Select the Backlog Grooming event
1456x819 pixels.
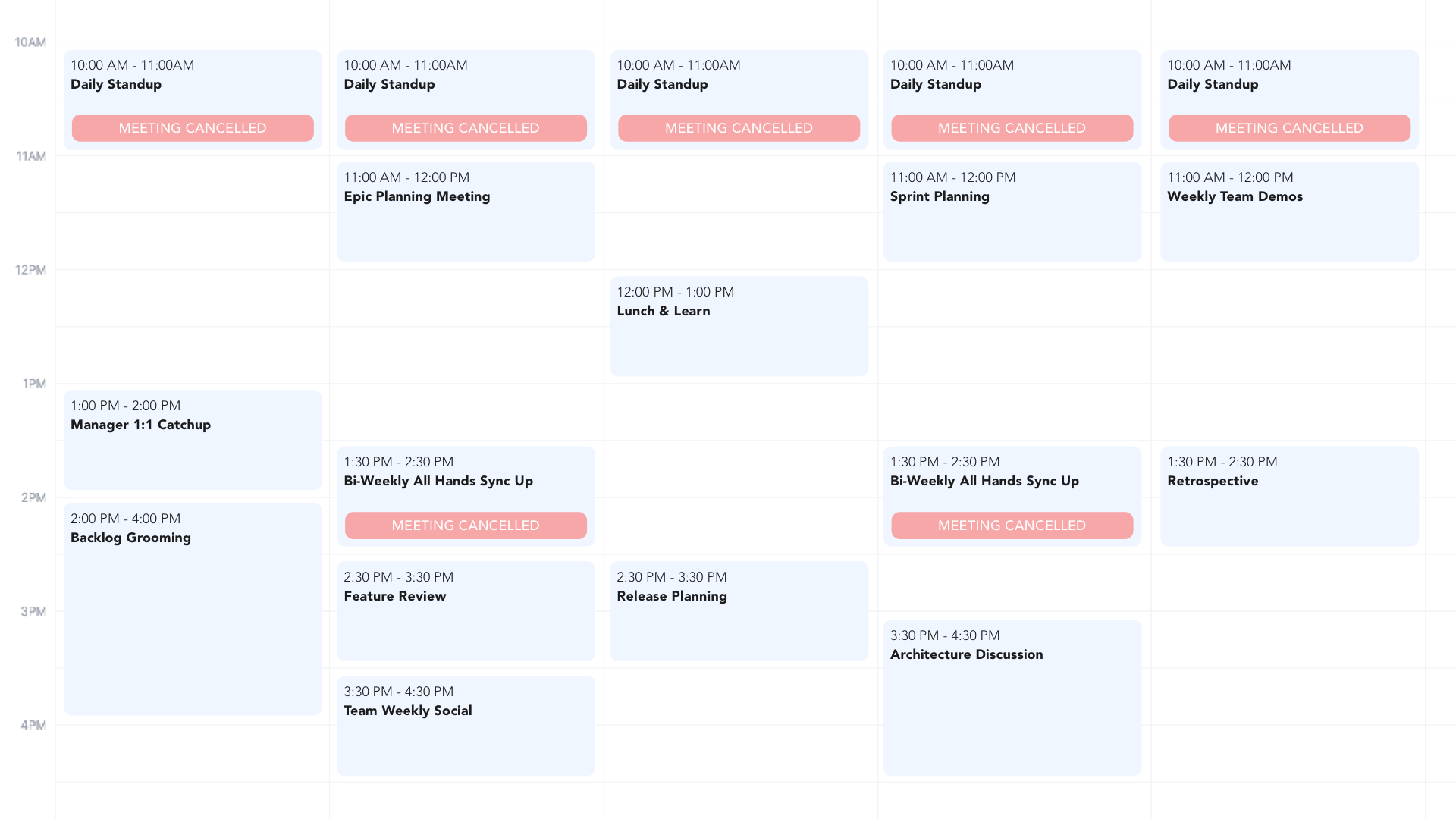(x=192, y=607)
